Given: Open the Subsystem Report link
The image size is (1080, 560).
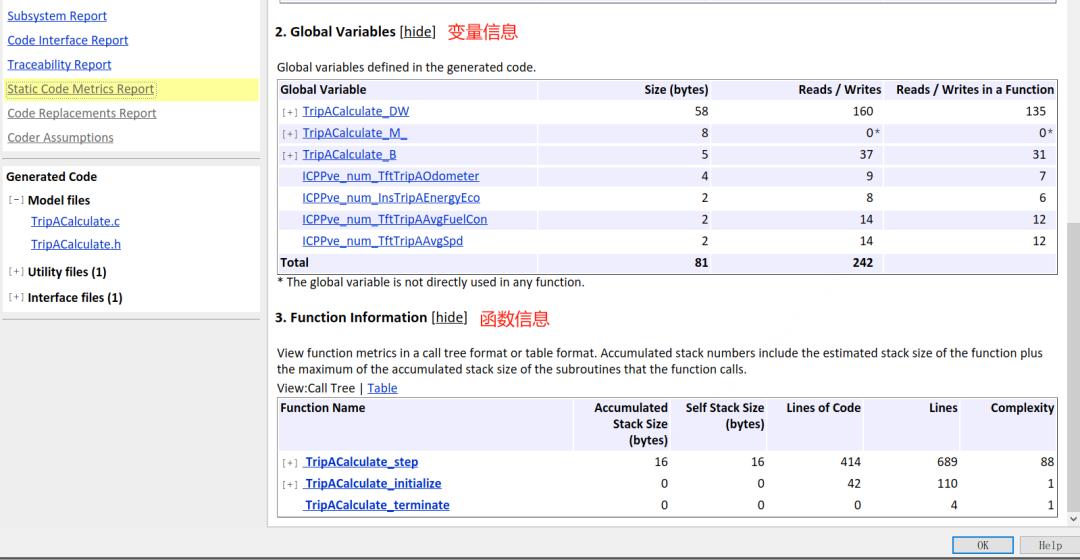Looking at the screenshot, I should (x=56, y=16).
